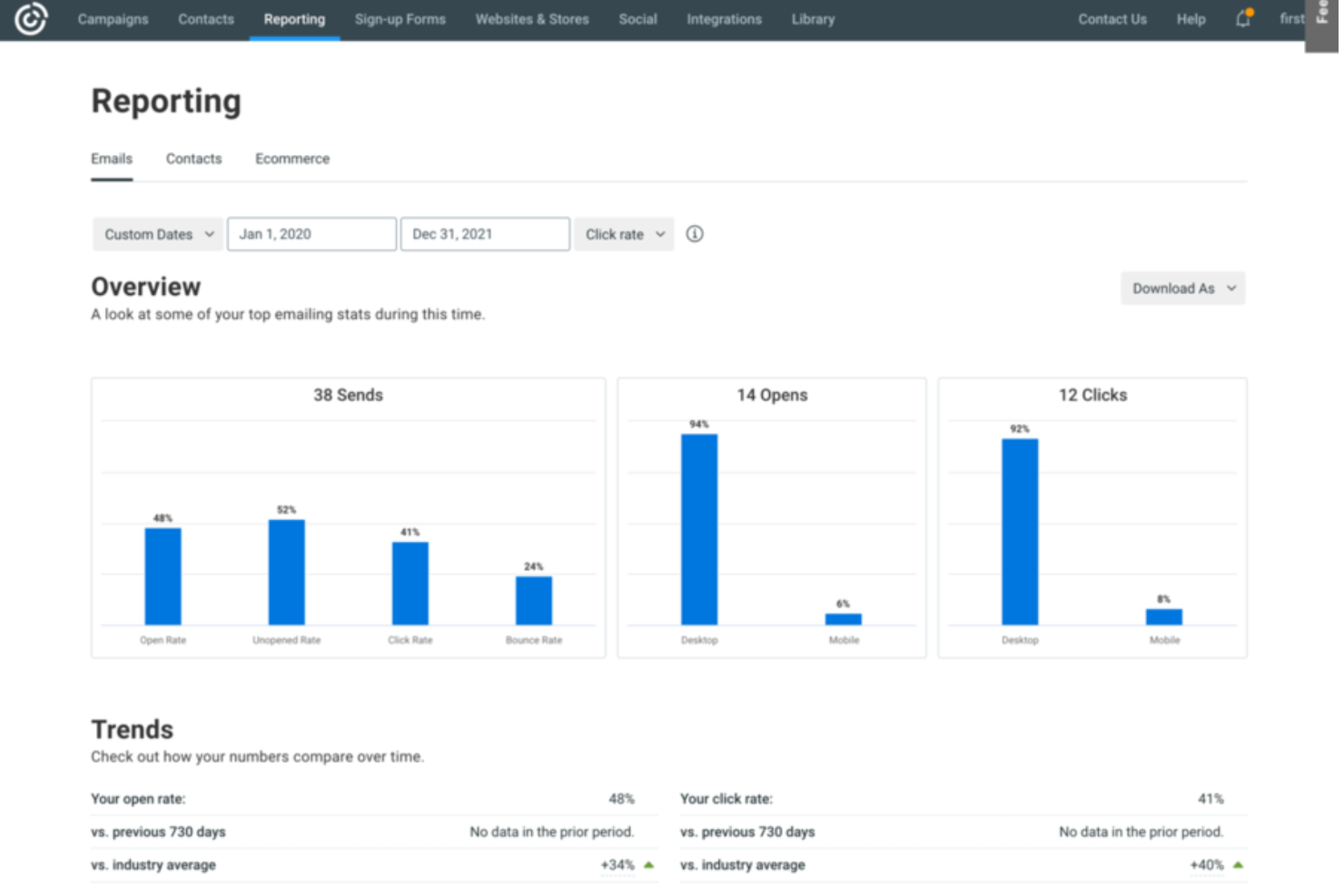The height and width of the screenshot is (896, 1344).
Task: Open the Custom Dates dropdown
Action: pos(156,233)
